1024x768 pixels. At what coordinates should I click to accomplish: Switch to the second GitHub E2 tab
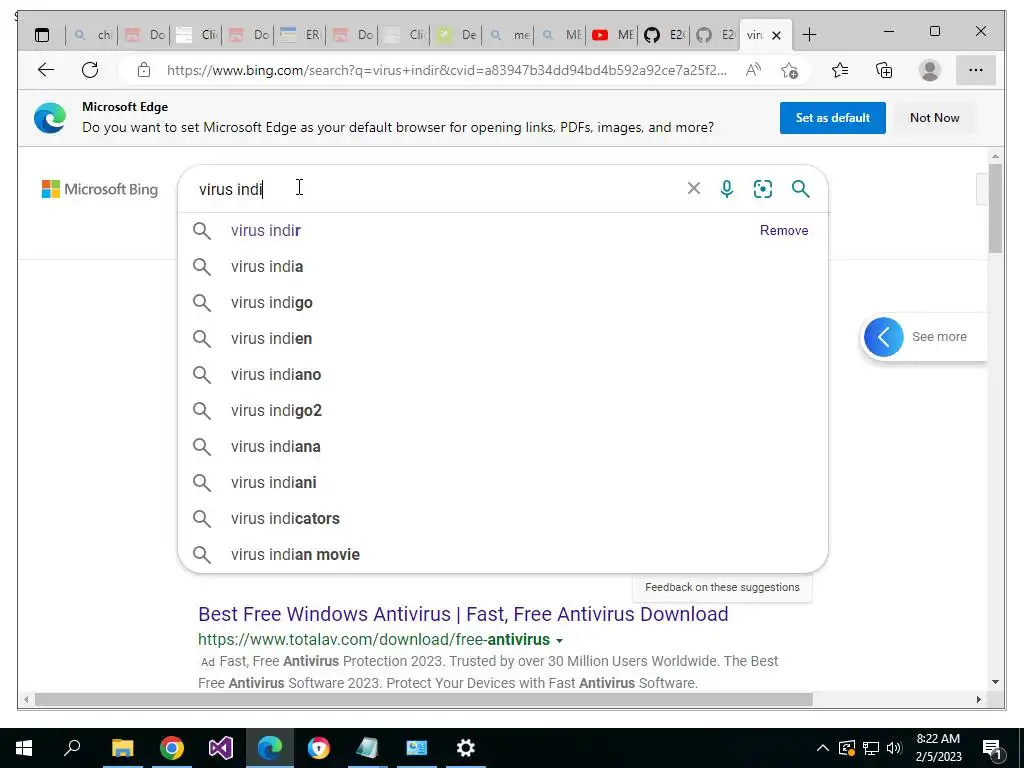tap(715, 35)
